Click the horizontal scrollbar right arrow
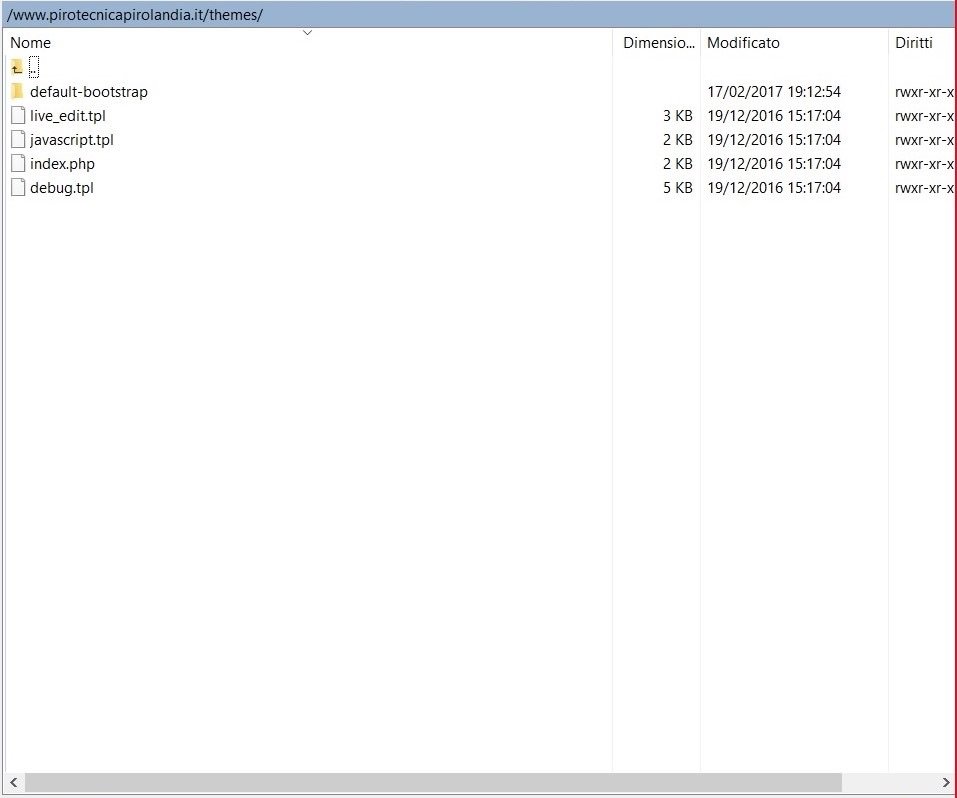 (945, 782)
